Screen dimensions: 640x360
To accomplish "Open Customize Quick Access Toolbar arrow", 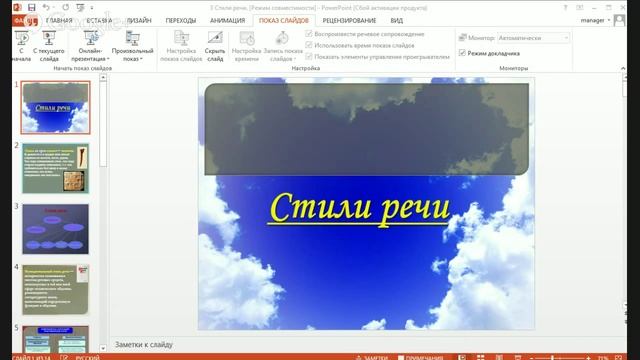I will point(92,8).
